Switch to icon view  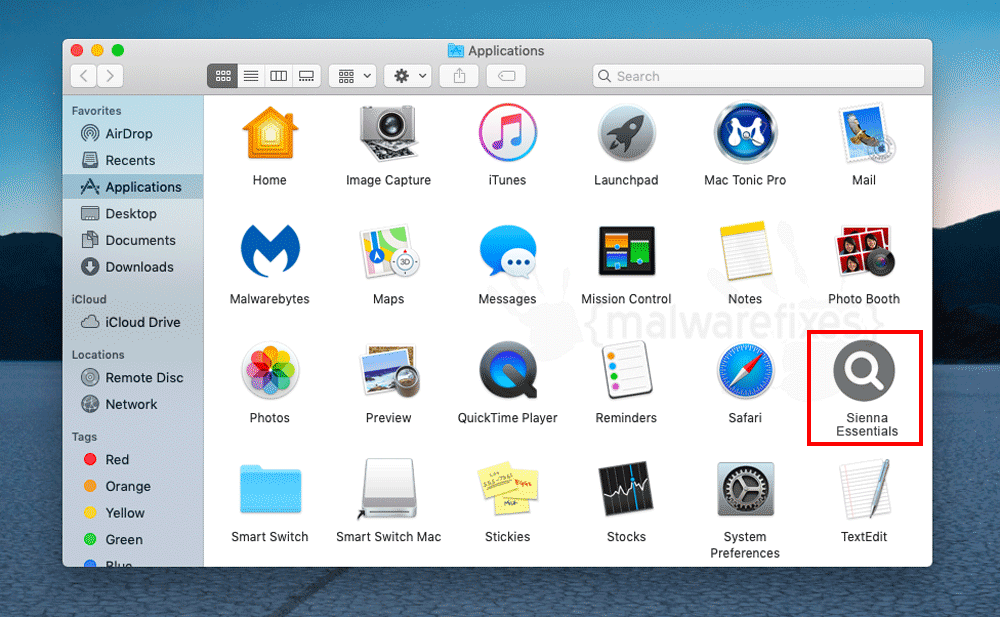(223, 76)
